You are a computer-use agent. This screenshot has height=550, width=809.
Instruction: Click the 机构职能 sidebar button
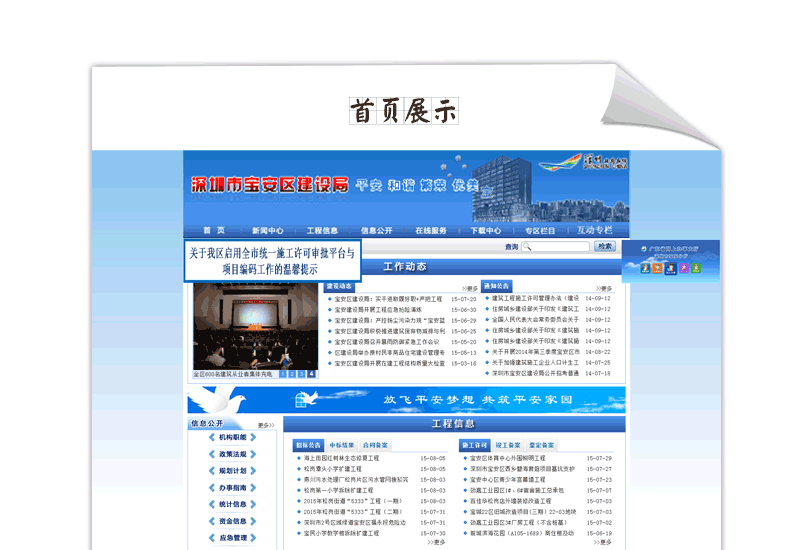(232, 437)
